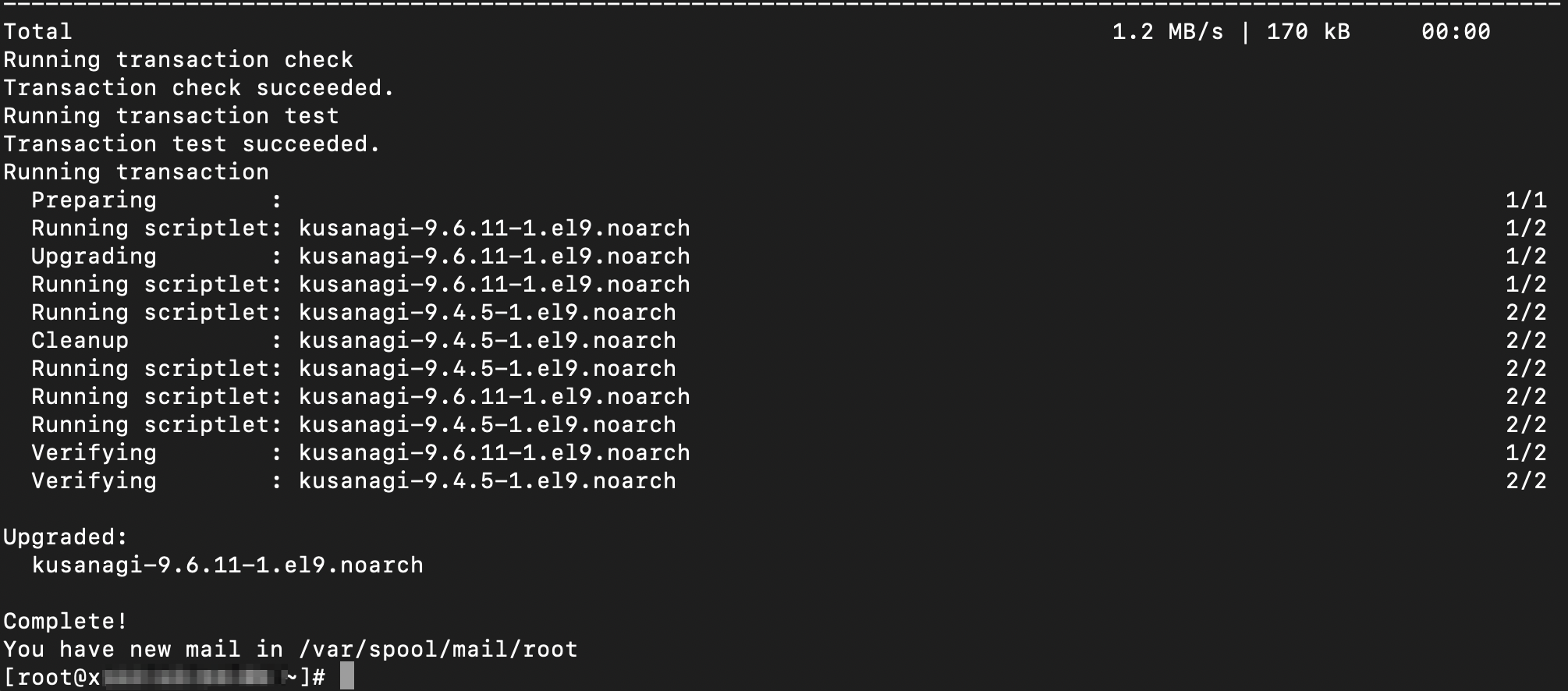Click the 'Cleanup' row package kusanagi-9.4.5-1

(488, 340)
